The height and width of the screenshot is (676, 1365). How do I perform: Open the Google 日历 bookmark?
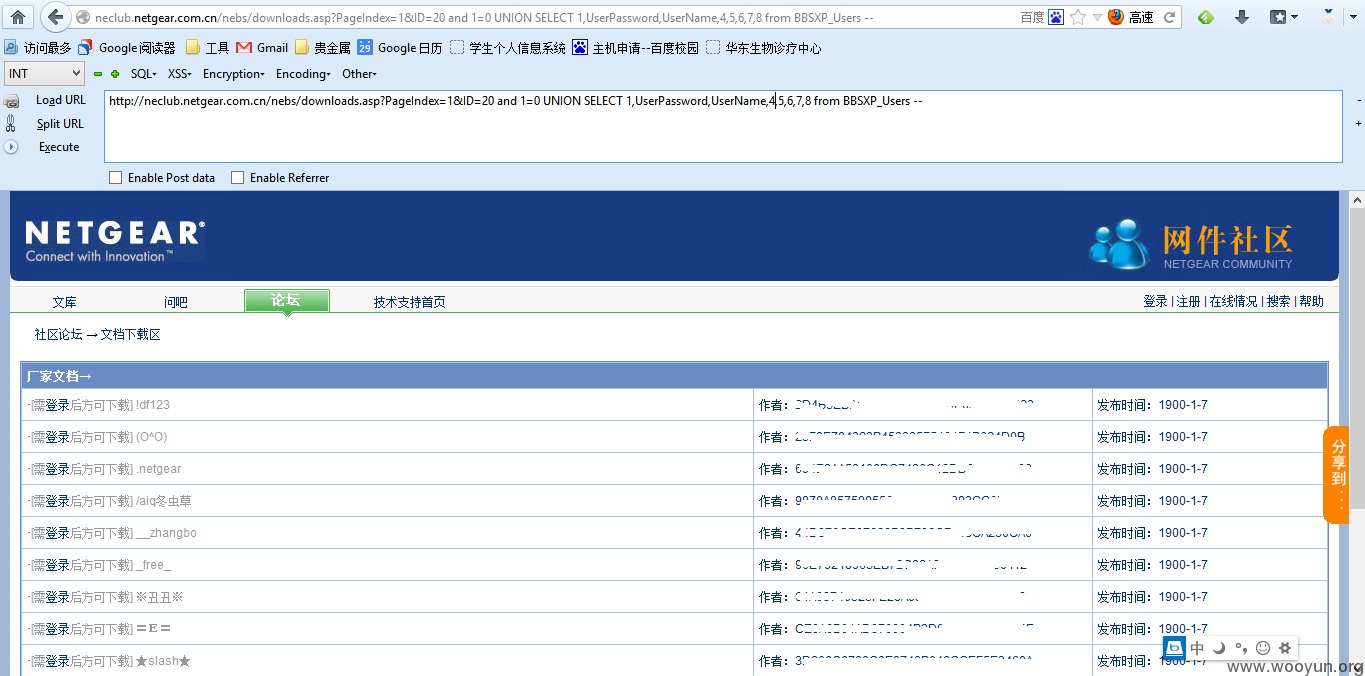[x=400, y=47]
